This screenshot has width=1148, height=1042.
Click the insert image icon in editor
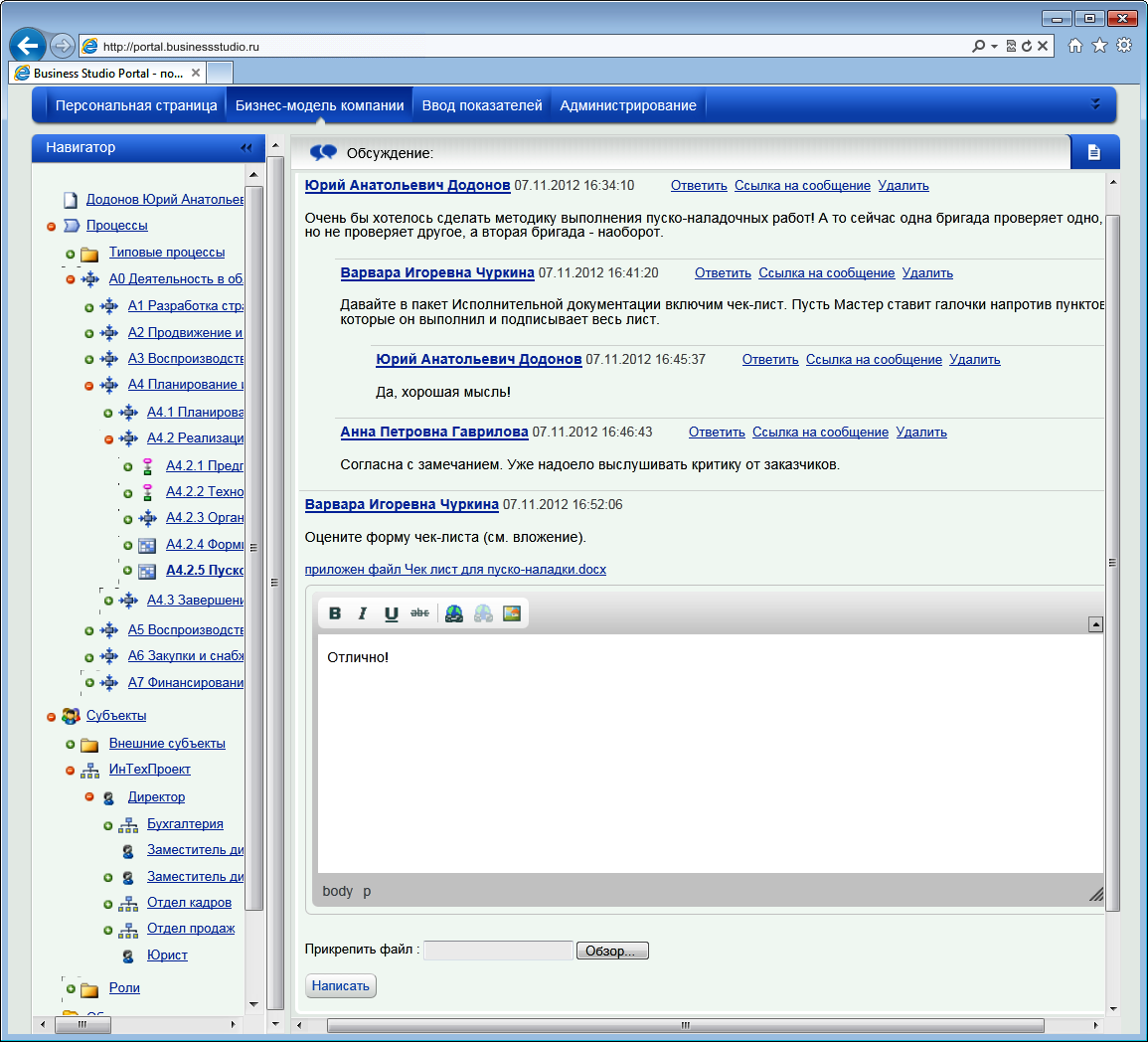coord(512,613)
